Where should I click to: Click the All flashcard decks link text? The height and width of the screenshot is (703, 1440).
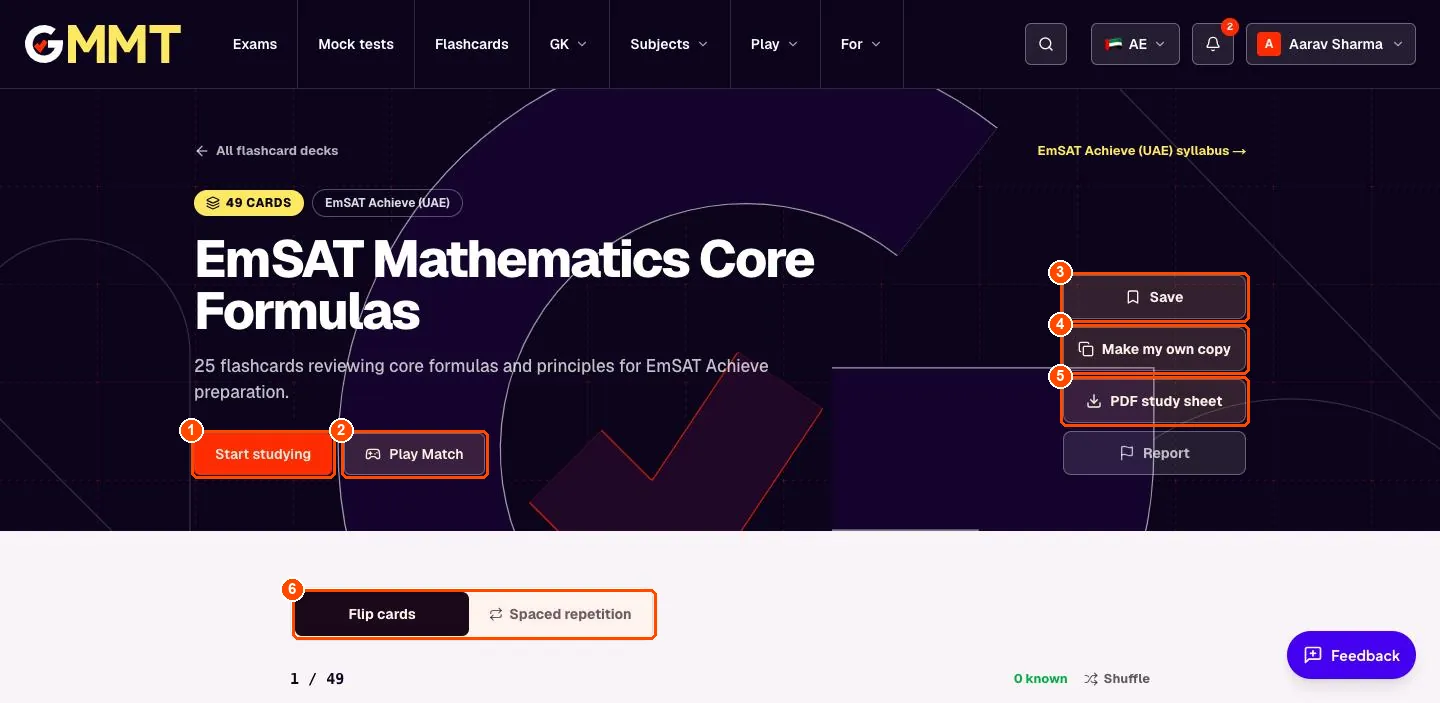pos(277,151)
